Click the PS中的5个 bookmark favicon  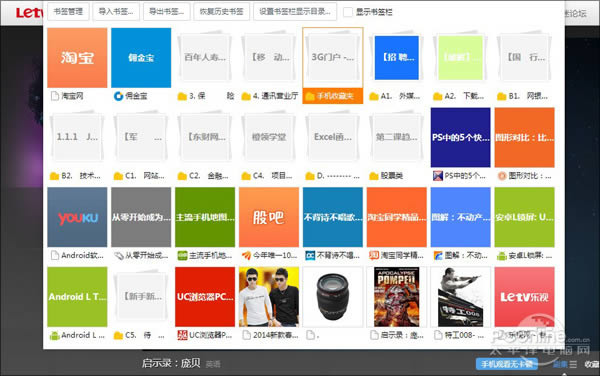pos(438,176)
